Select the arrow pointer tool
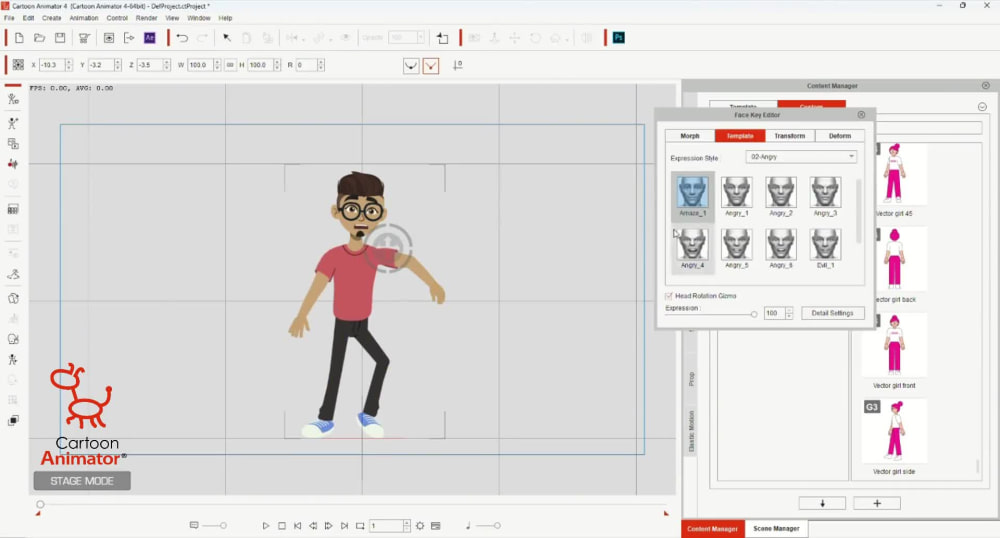1000x538 pixels. click(x=227, y=38)
